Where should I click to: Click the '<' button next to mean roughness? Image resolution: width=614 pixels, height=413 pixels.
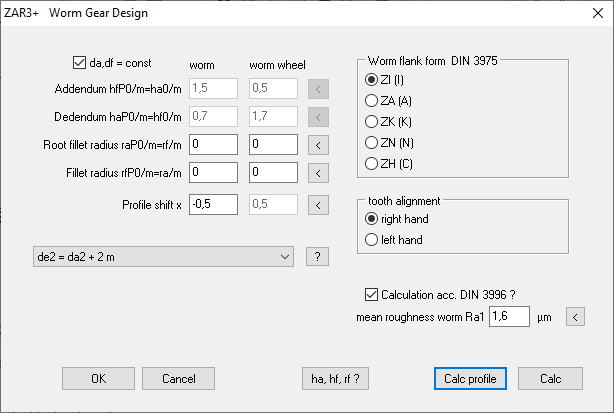click(x=575, y=318)
